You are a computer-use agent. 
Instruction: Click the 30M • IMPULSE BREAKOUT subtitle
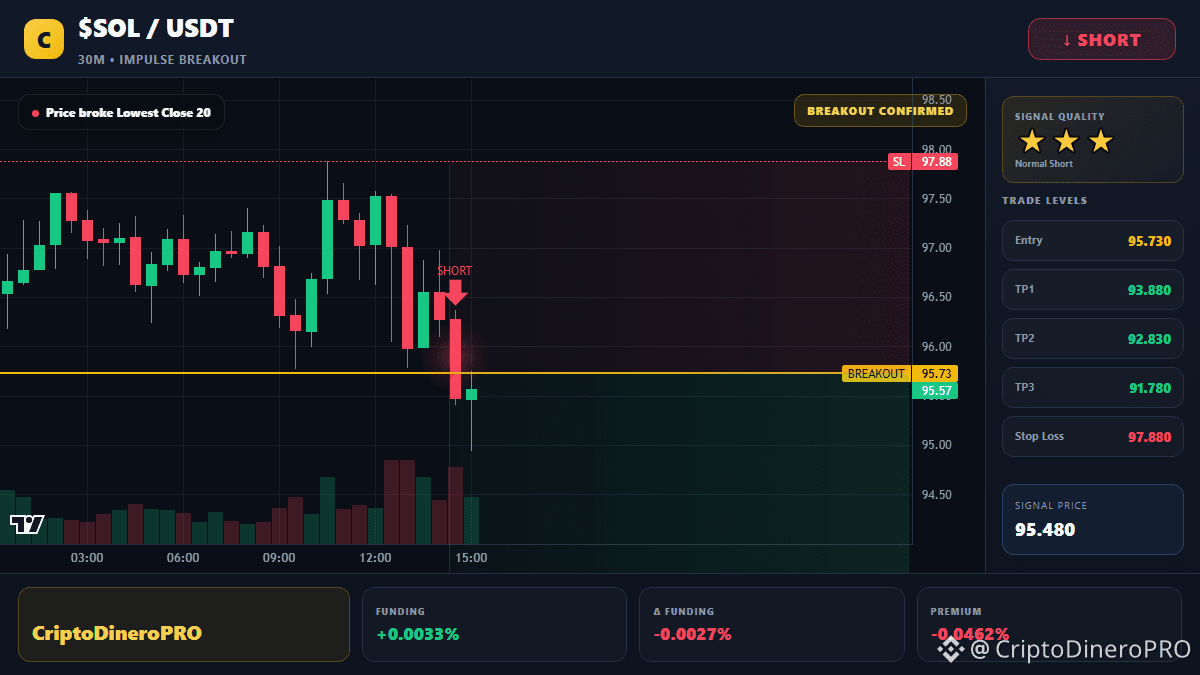tap(162, 60)
